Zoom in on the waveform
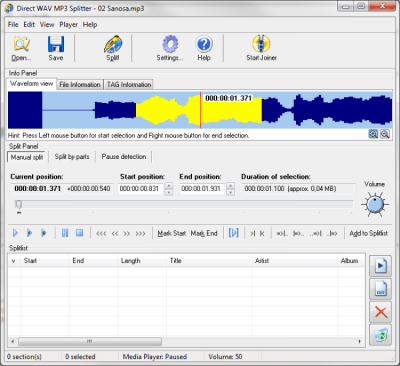Viewport: 400px width, 366px height. pyautogui.click(x=373, y=134)
